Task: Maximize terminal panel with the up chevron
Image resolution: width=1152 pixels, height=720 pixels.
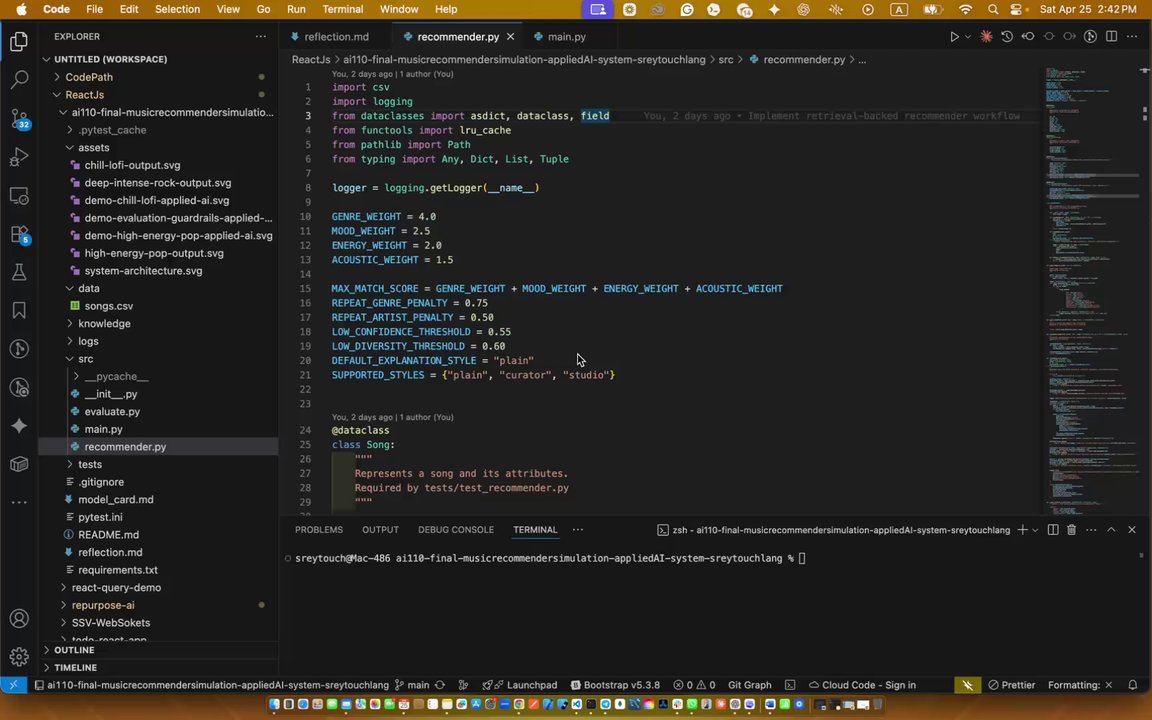Action: tap(1111, 530)
